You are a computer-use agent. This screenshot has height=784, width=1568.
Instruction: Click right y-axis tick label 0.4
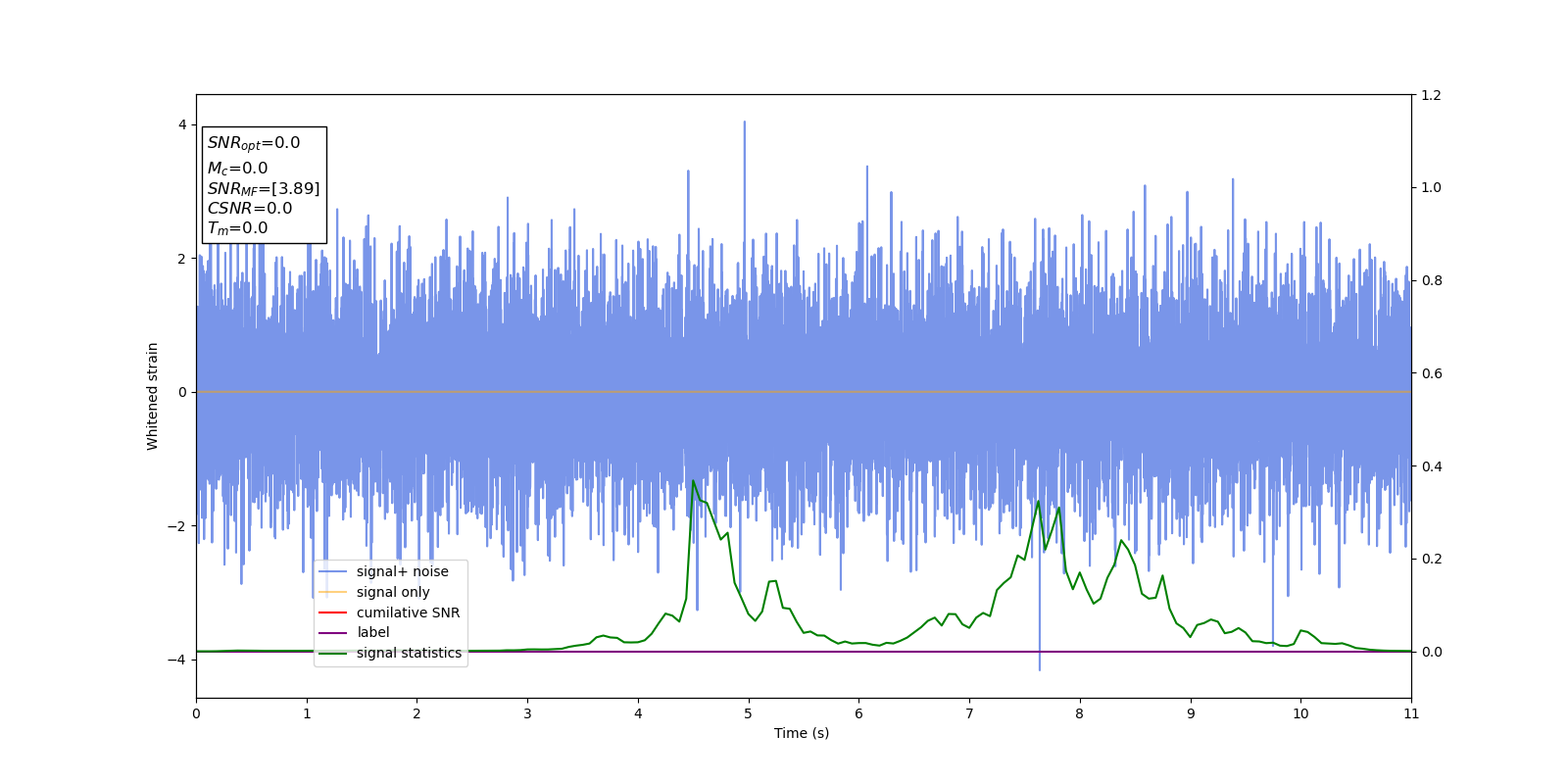1431,466
